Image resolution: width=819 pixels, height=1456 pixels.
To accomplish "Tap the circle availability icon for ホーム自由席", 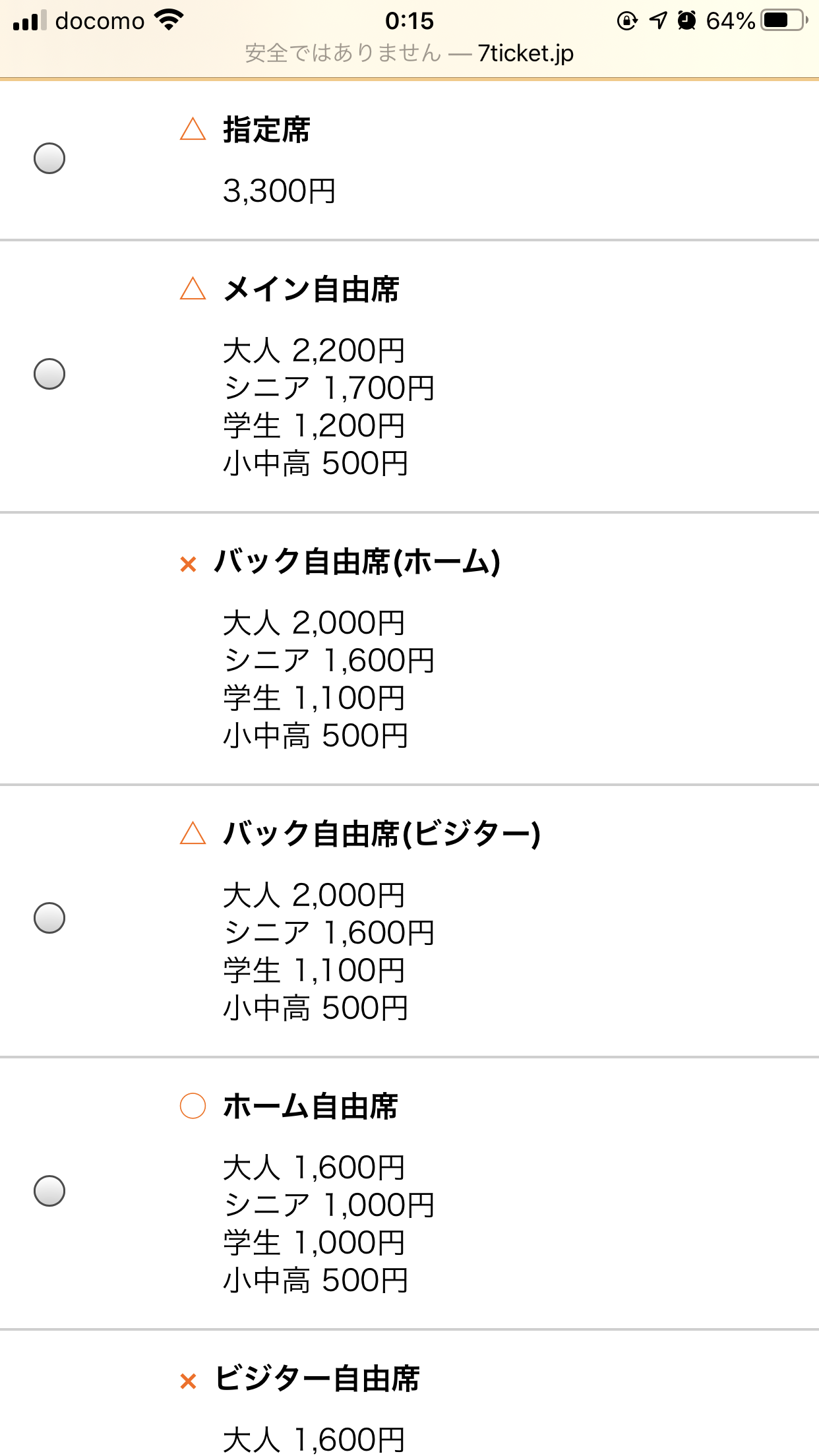I will (193, 1106).
